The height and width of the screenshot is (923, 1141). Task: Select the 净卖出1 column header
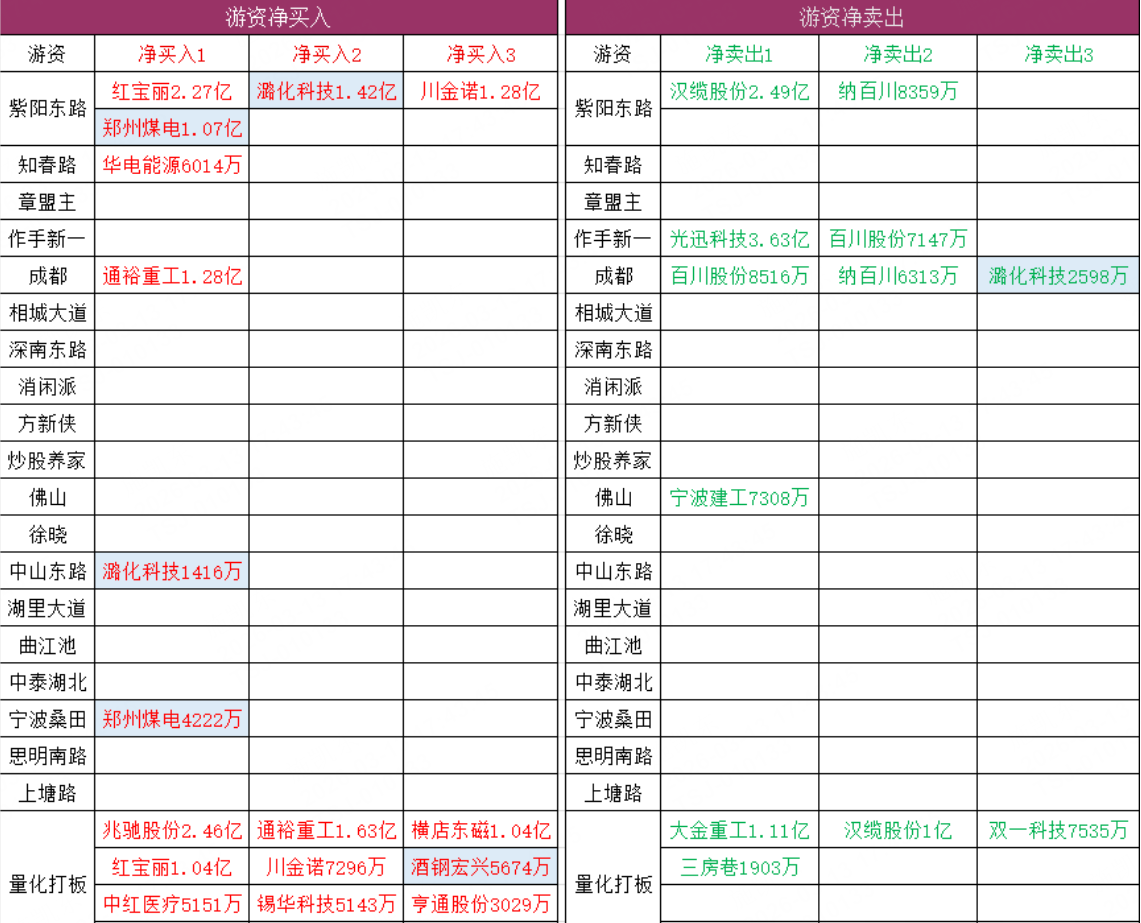pos(739,54)
